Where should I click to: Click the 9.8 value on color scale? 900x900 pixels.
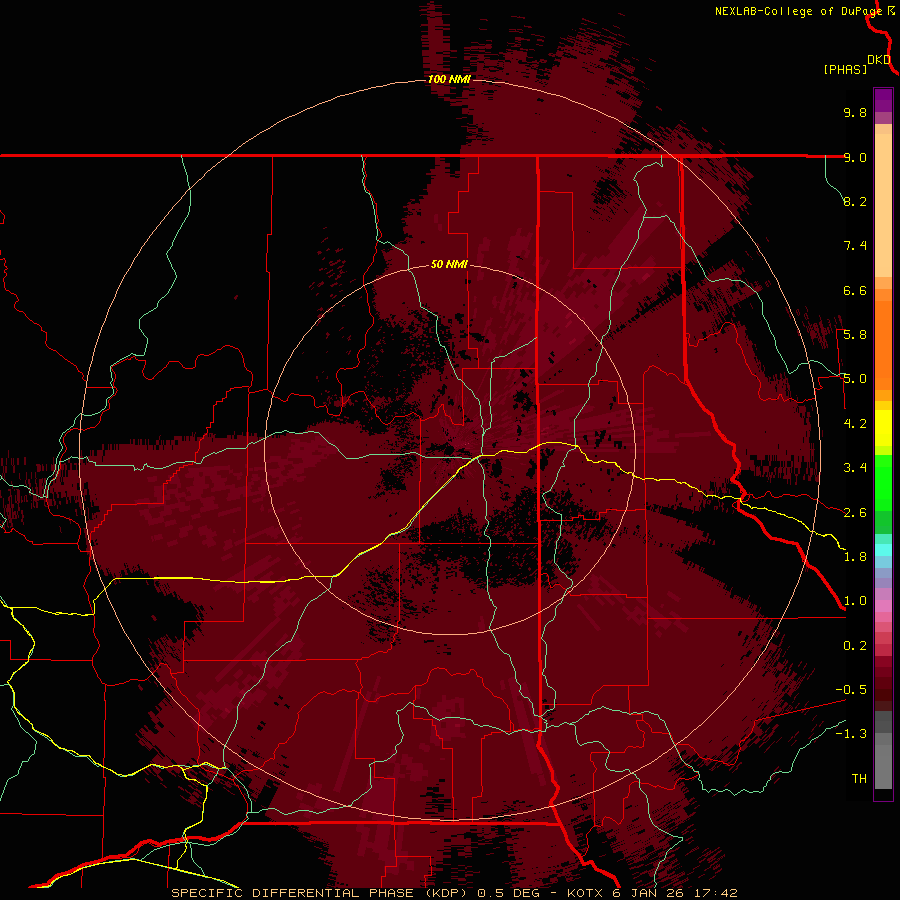click(x=855, y=112)
